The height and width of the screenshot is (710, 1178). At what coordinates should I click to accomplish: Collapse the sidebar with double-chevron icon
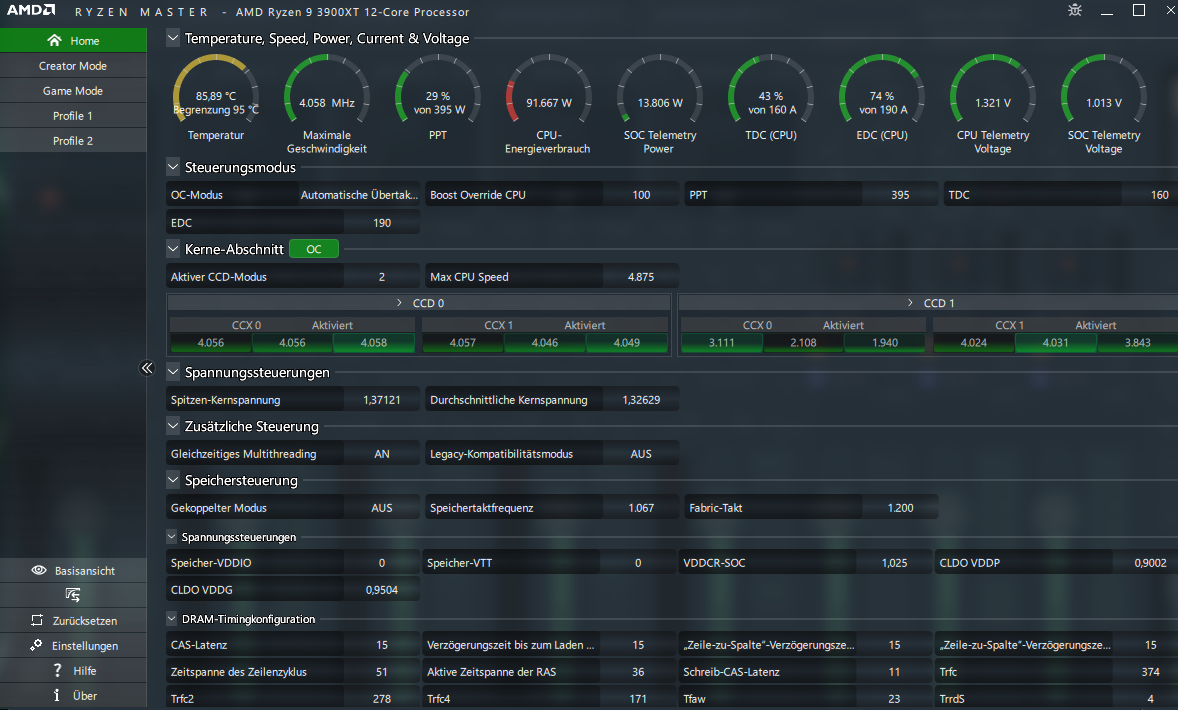146,368
